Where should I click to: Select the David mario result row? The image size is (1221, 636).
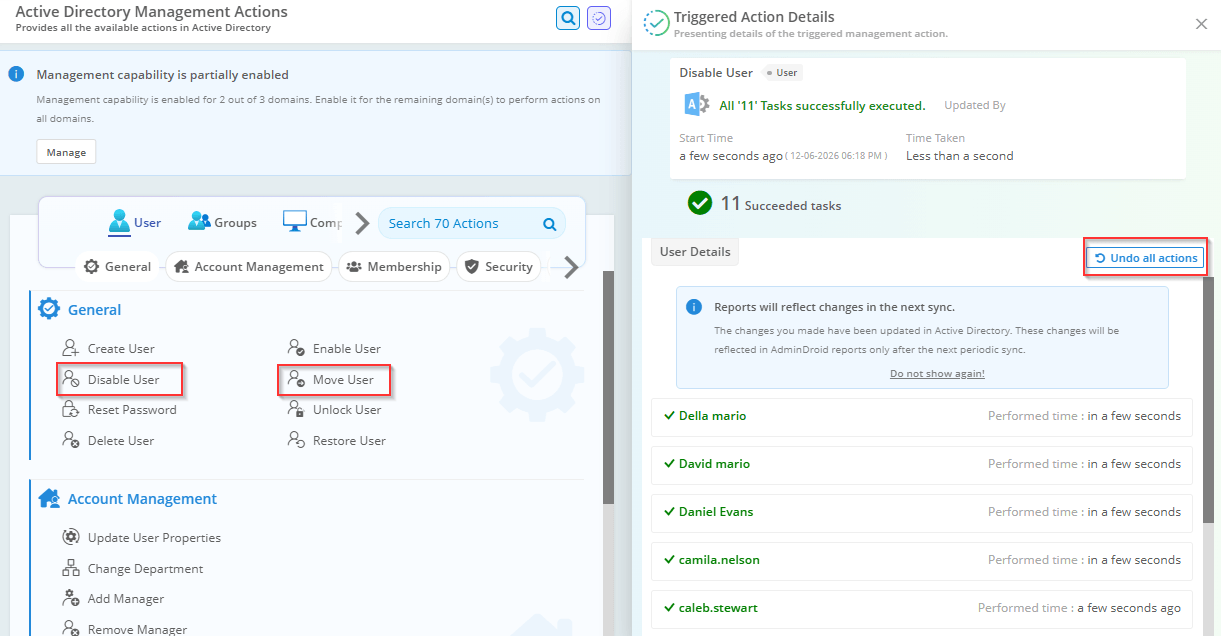[x=922, y=464]
